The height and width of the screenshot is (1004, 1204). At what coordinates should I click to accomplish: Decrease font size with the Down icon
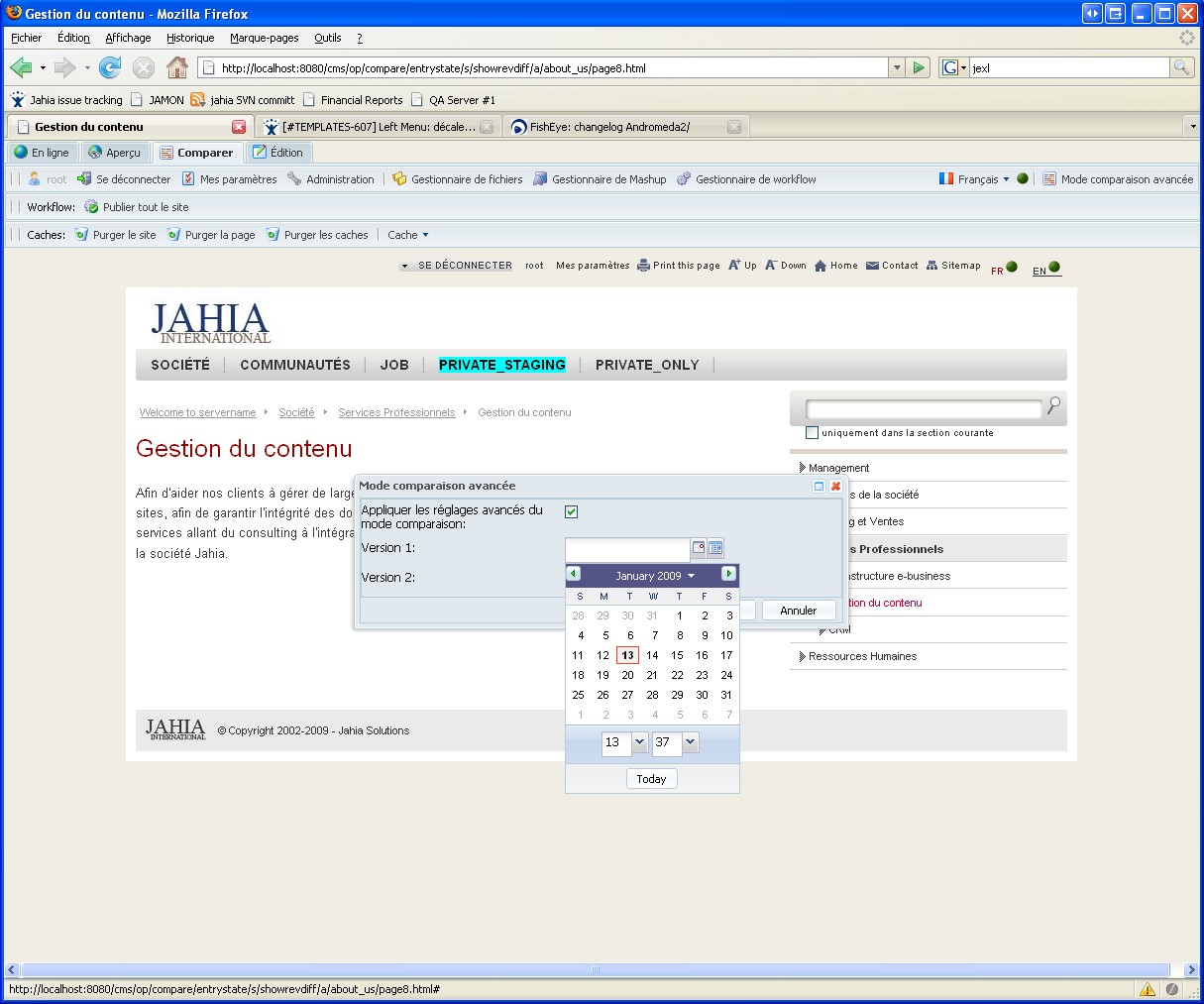[786, 266]
